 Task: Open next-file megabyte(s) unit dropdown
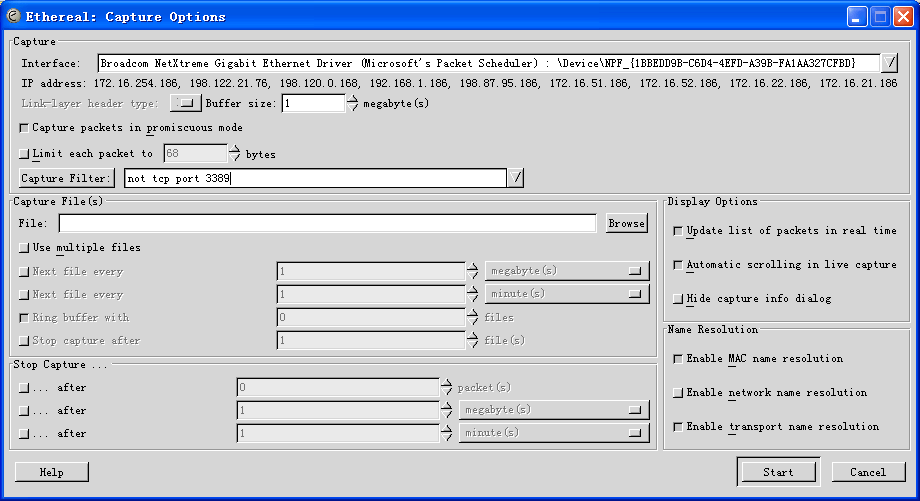(567, 270)
